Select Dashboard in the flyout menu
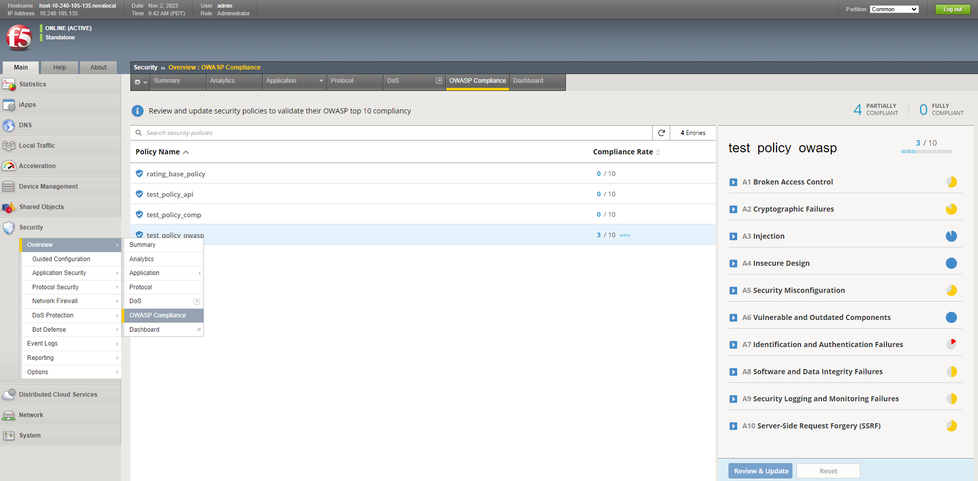 click(x=163, y=329)
